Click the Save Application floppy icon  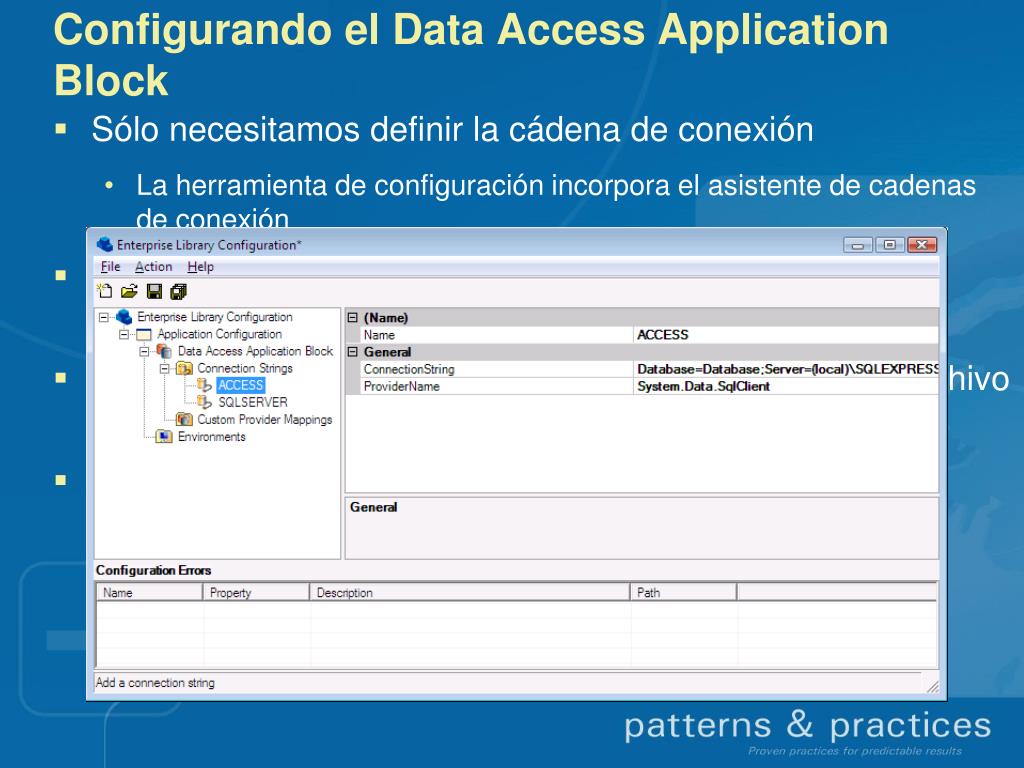pyautogui.click(x=154, y=291)
